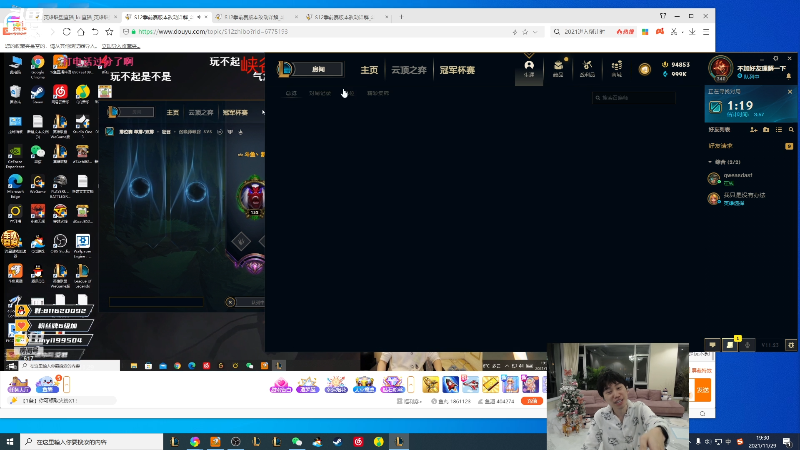Close the queue timer 1:19 panel

(790, 92)
